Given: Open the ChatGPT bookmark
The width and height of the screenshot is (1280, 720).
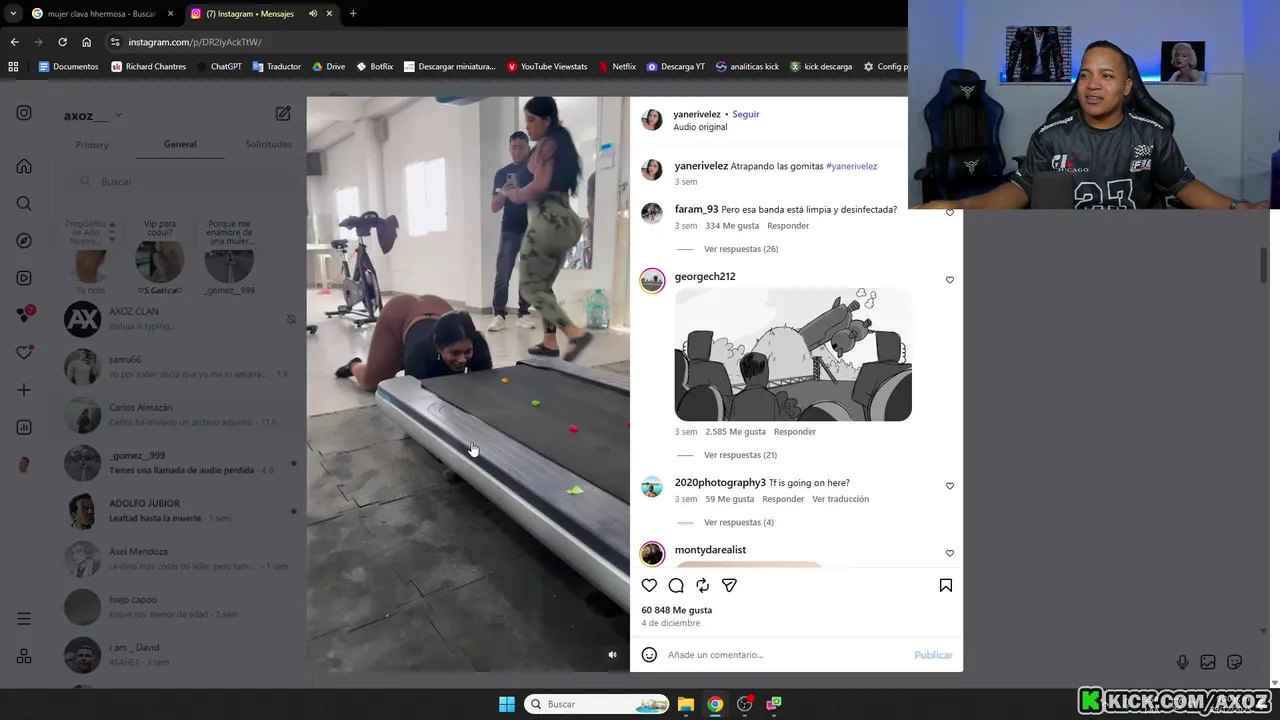Looking at the screenshot, I should click(x=220, y=67).
